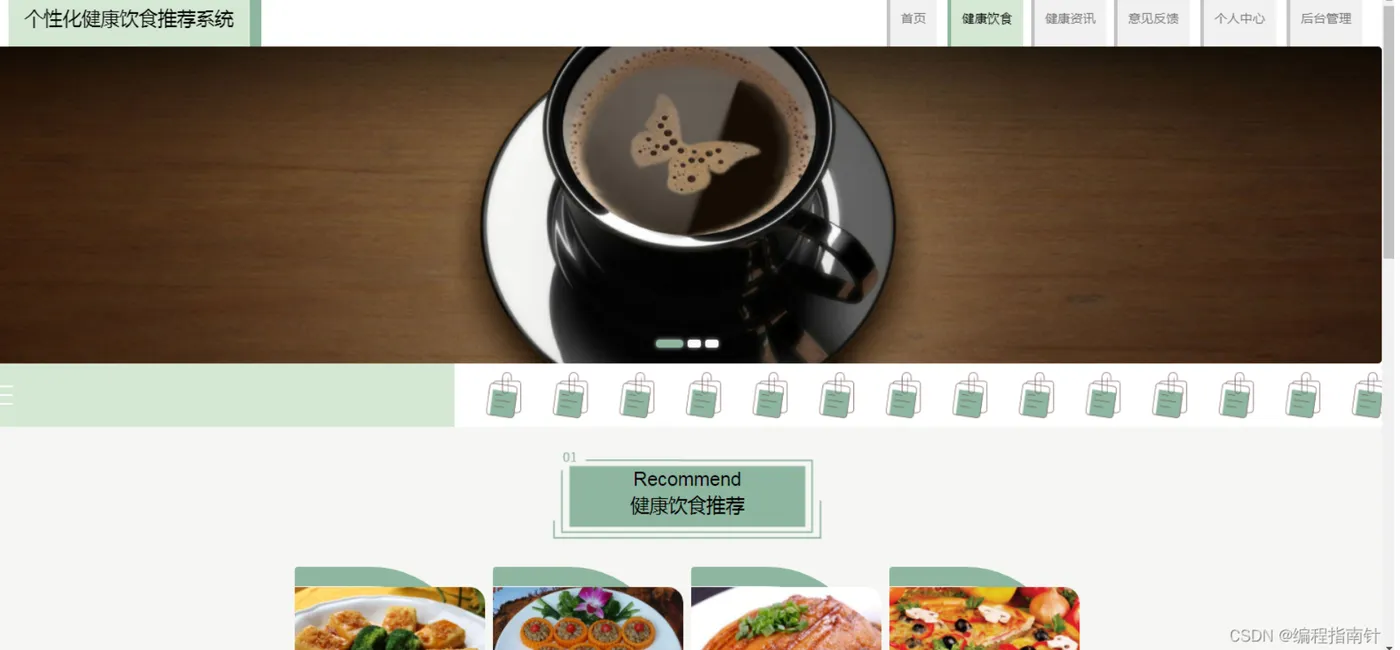The image size is (1400, 650).
Task: Open the 后台管理 link
Action: pyautogui.click(x=1326, y=19)
